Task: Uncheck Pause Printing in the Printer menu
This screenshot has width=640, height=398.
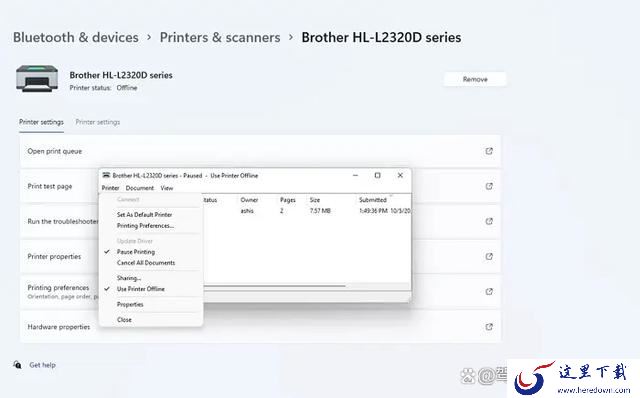Action: click(136, 252)
